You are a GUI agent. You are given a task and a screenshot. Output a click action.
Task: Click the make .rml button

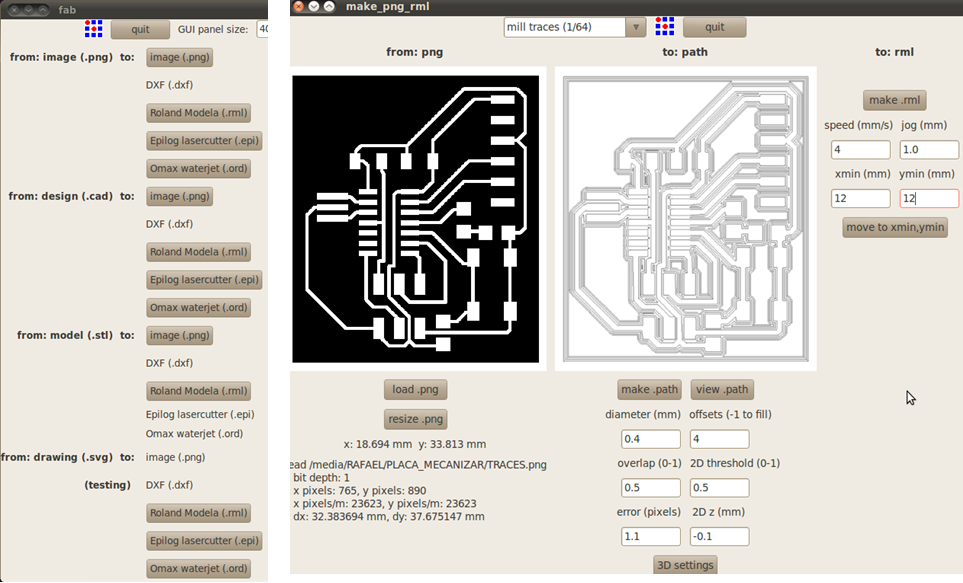[x=895, y=100]
